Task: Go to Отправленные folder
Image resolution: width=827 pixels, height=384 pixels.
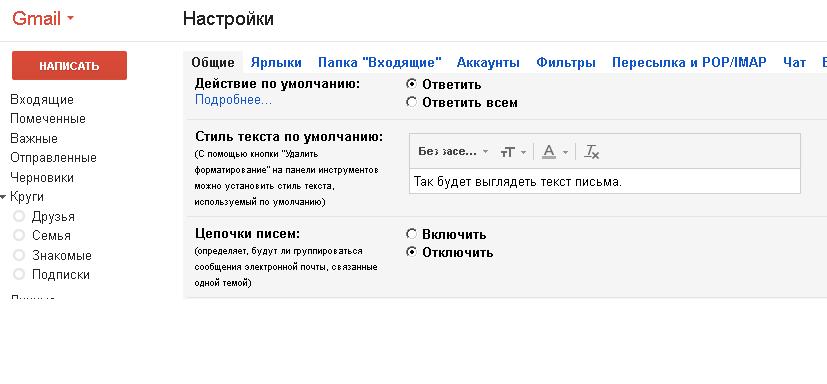Action: point(54,158)
